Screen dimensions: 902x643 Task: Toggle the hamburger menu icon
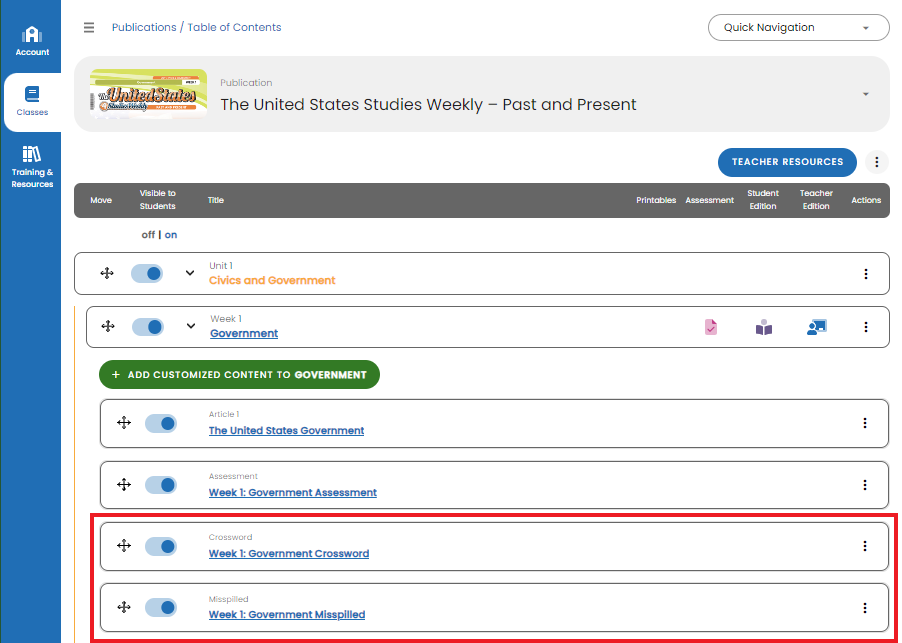[x=89, y=28]
